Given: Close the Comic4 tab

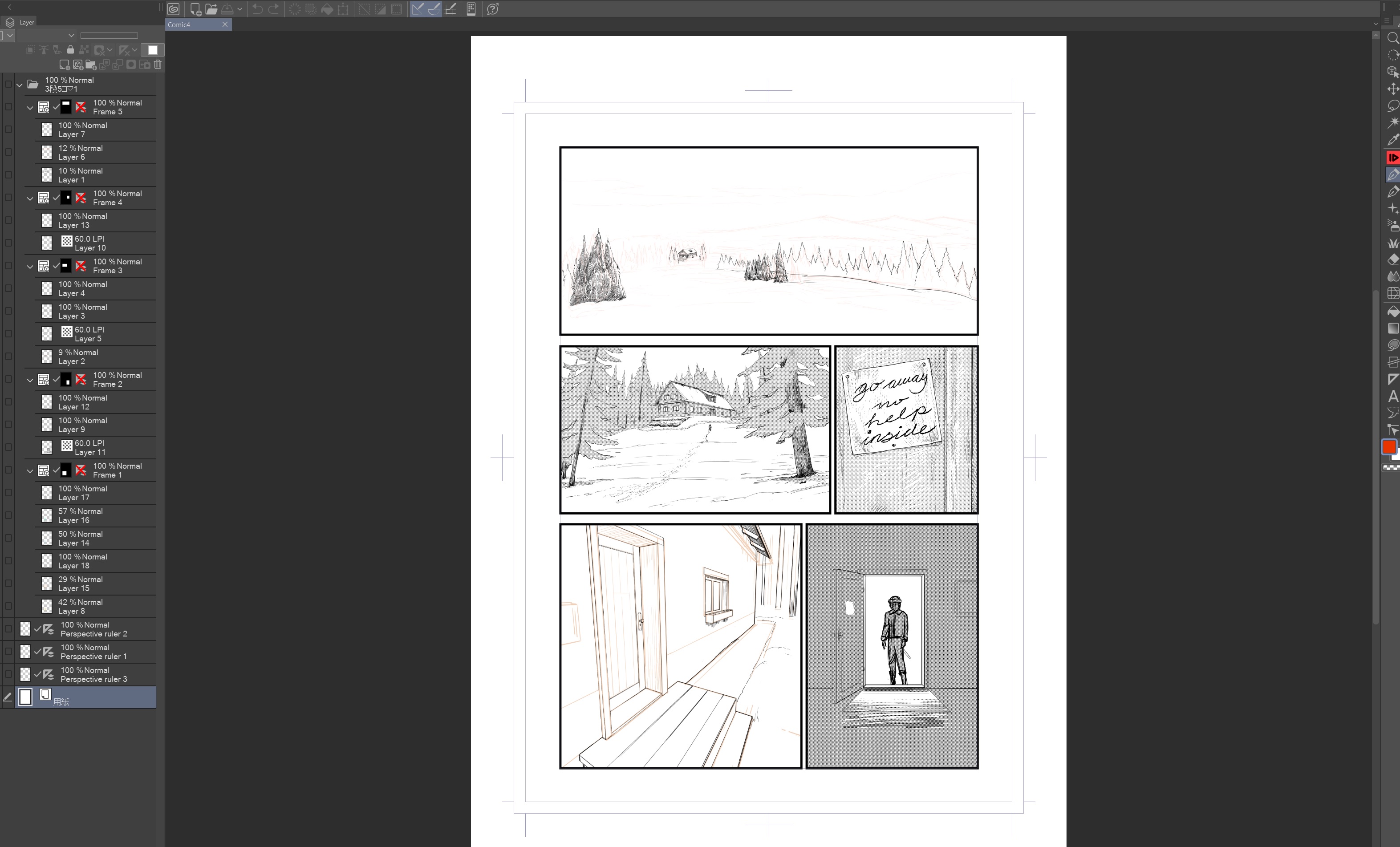Looking at the screenshot, I should pos(225,24).
